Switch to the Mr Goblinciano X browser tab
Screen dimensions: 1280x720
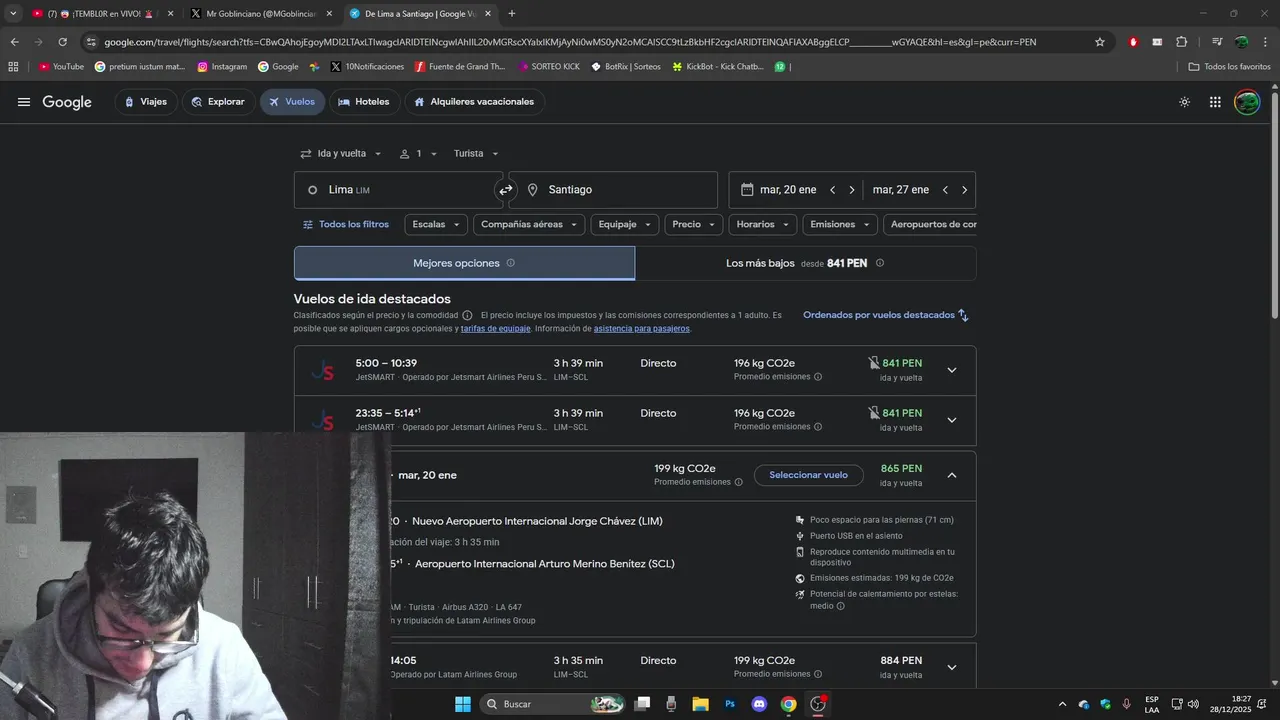coord(261,14)
